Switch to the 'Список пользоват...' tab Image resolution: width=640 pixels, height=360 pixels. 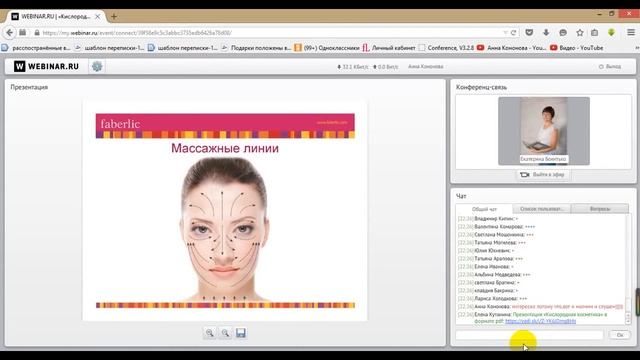pyautogui.click(x=541, y=209)
